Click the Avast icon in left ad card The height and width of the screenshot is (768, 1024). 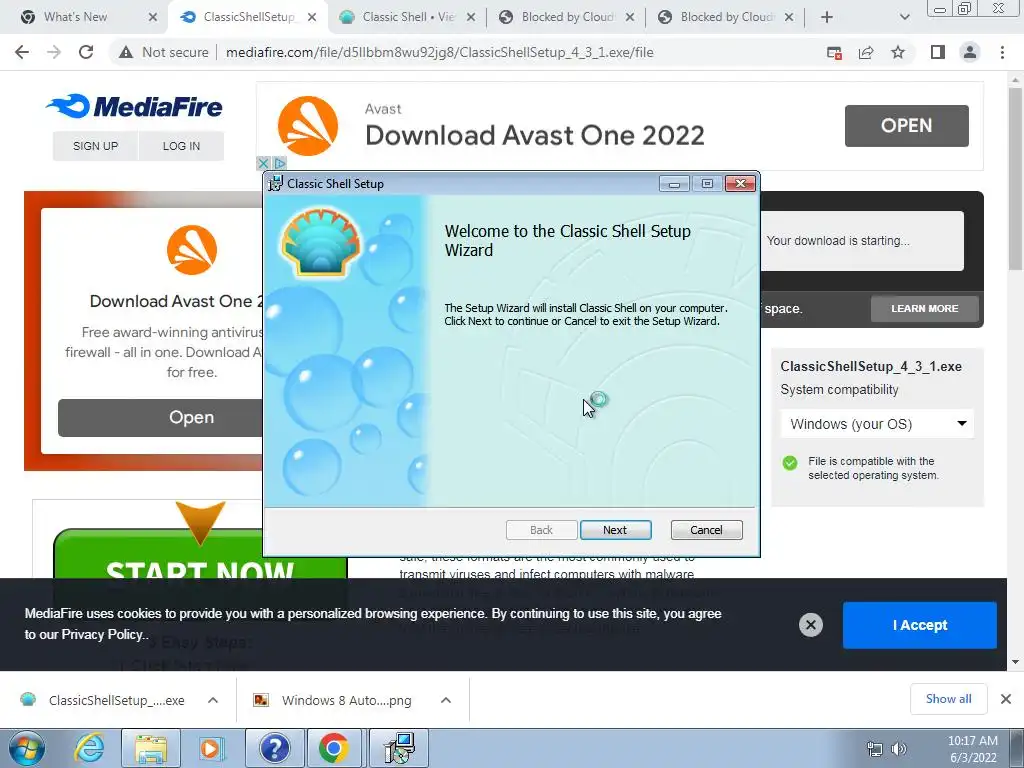(x=191, y=250)
